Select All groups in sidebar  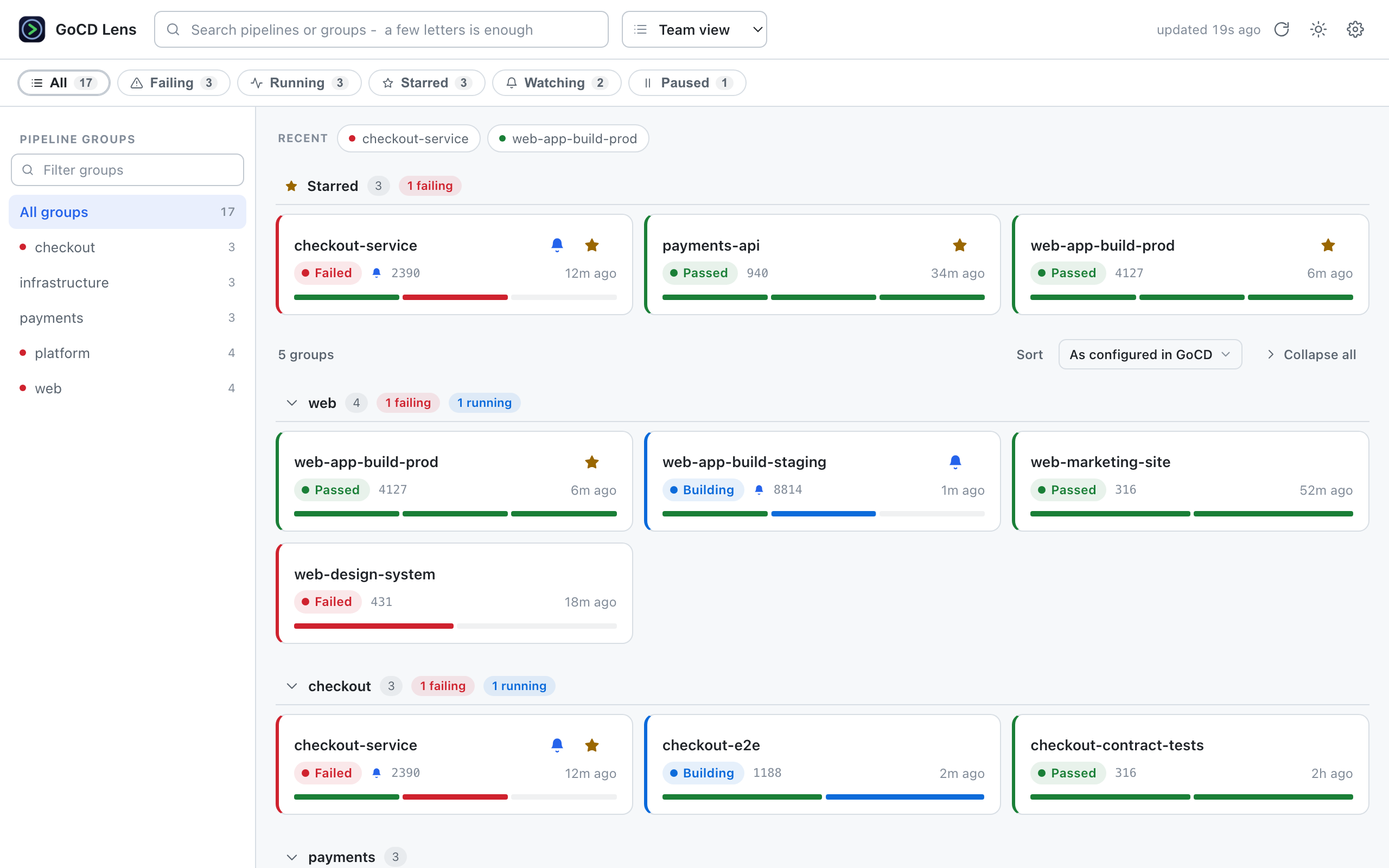pyautogui.click(x=128, y=212)
